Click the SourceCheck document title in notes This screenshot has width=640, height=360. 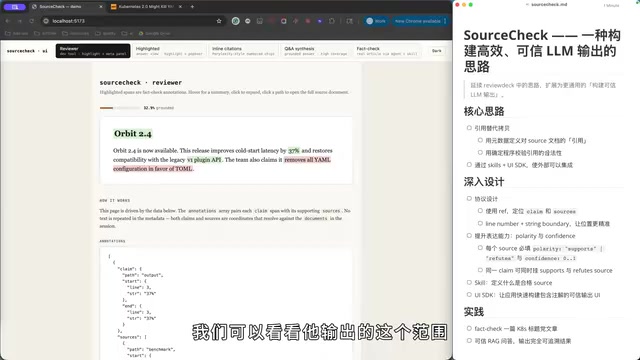(542, 51)
